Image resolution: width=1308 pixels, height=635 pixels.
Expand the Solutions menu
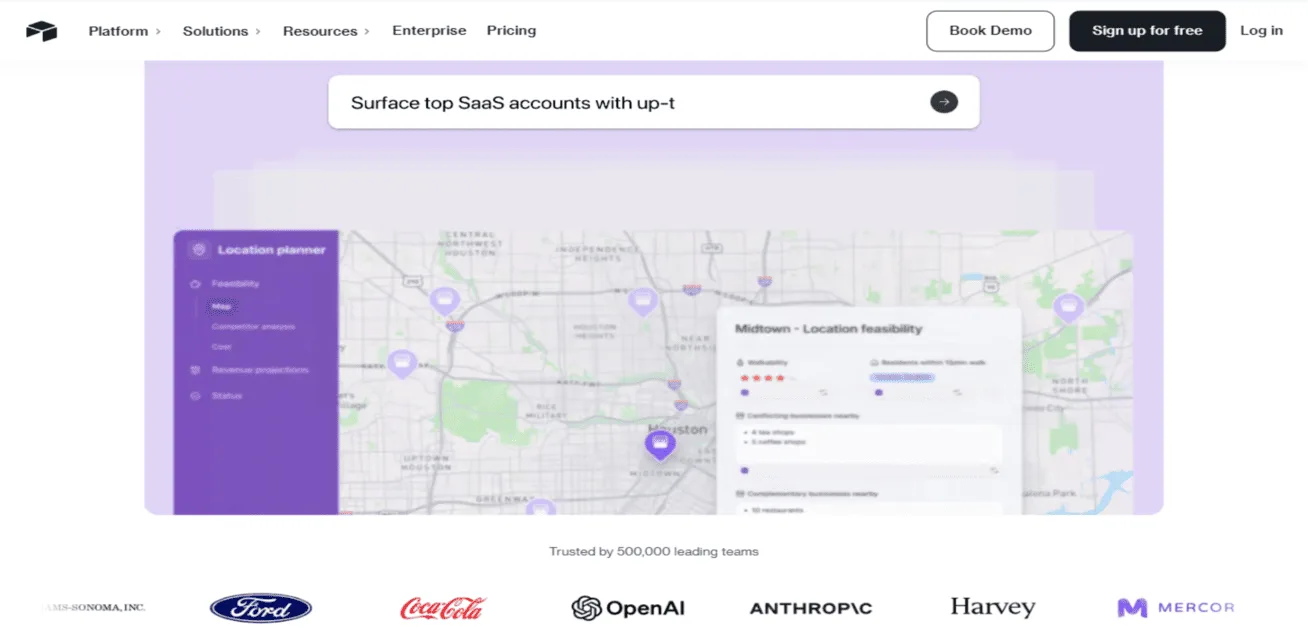[x=221, y=31]
